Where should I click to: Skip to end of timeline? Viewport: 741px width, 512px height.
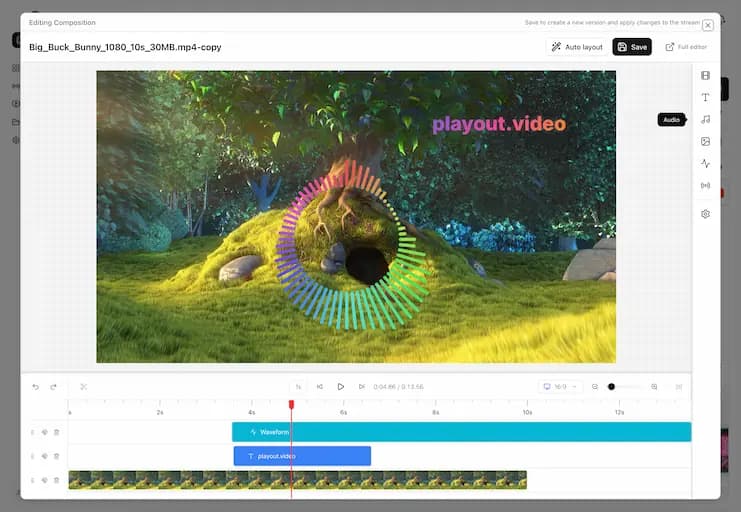(x=362, y=387)
